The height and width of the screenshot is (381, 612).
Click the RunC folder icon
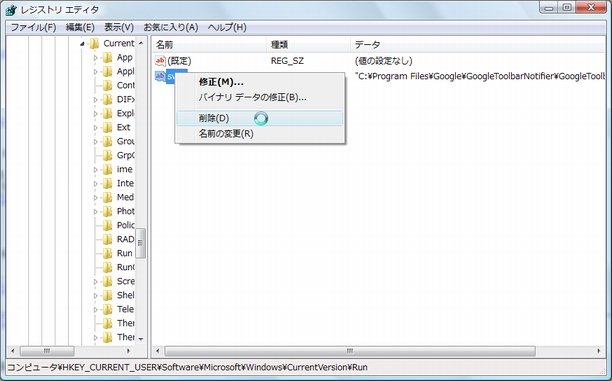[x=107, y=267]
